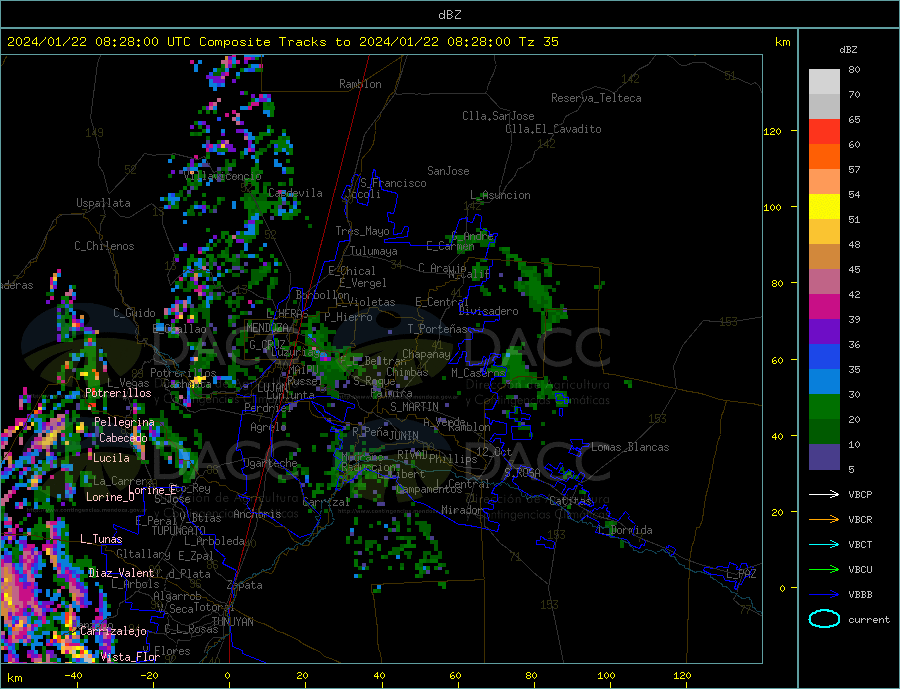Viewport: 900px width, 689px height.
Task: Click the Tres_Mayo map label
Action: point(362,231)
